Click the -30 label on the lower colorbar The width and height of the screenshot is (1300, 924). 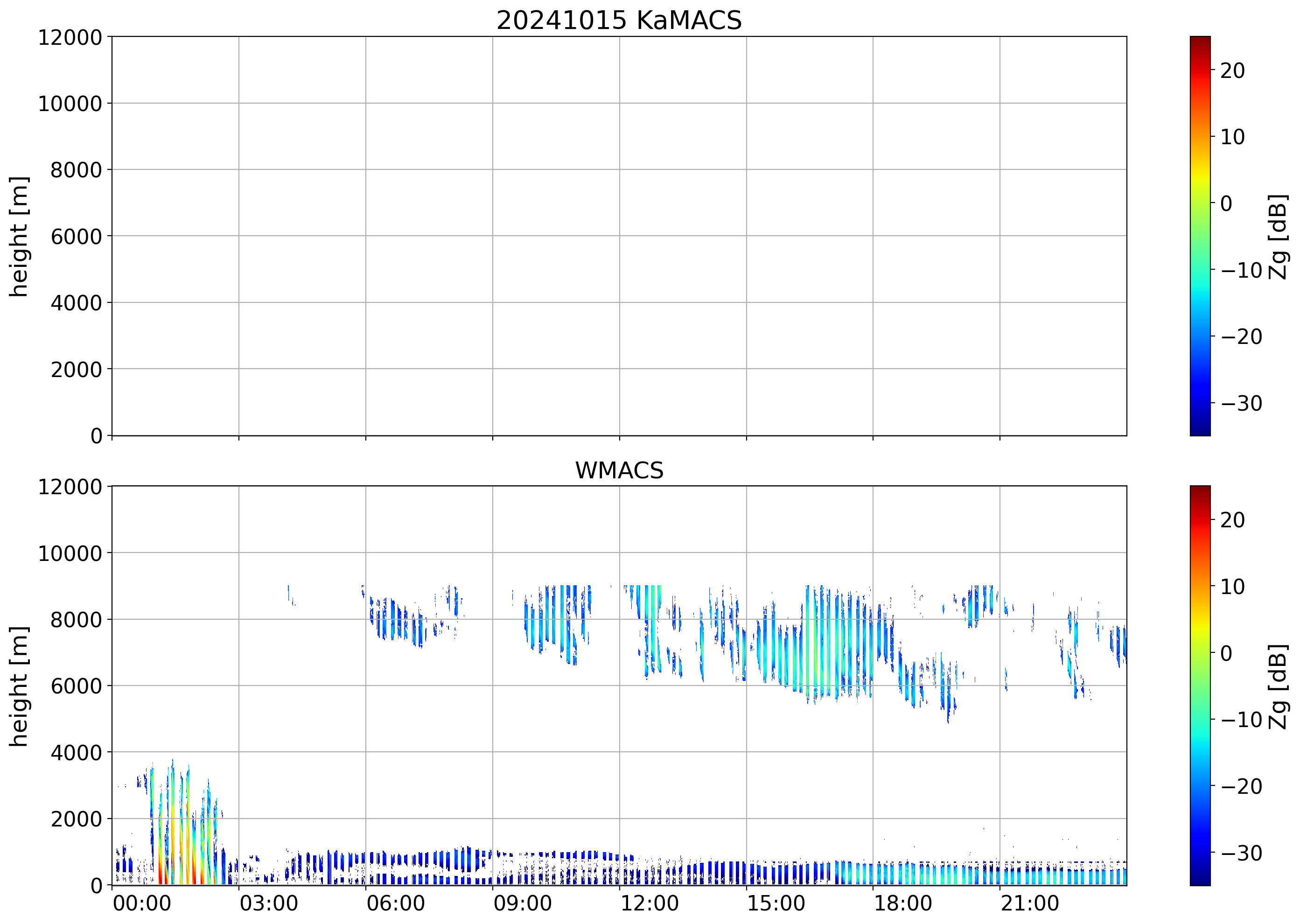(1241, 853)
